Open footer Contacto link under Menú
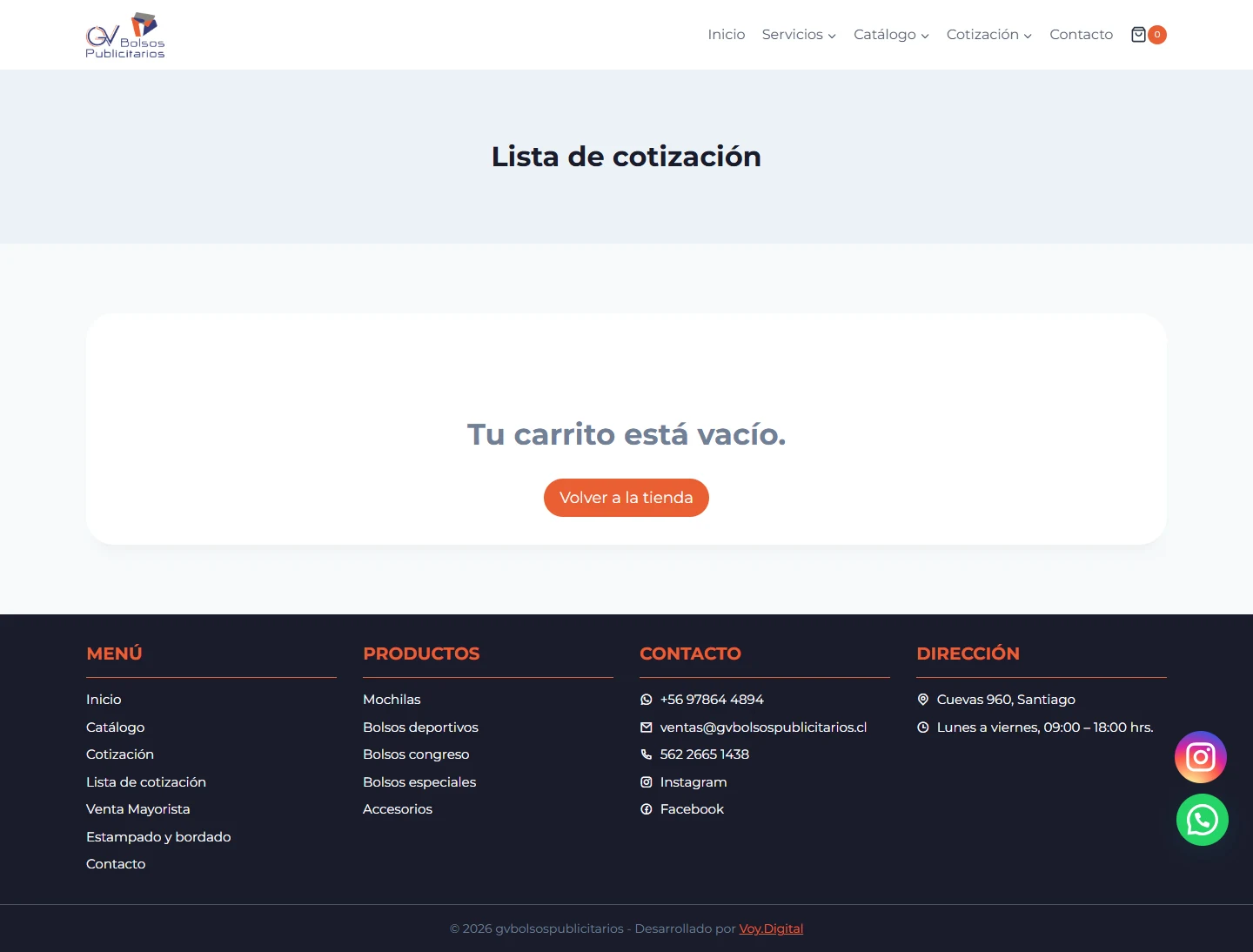The width and height of the screenshot is (1253, 952). pos(116,864)
